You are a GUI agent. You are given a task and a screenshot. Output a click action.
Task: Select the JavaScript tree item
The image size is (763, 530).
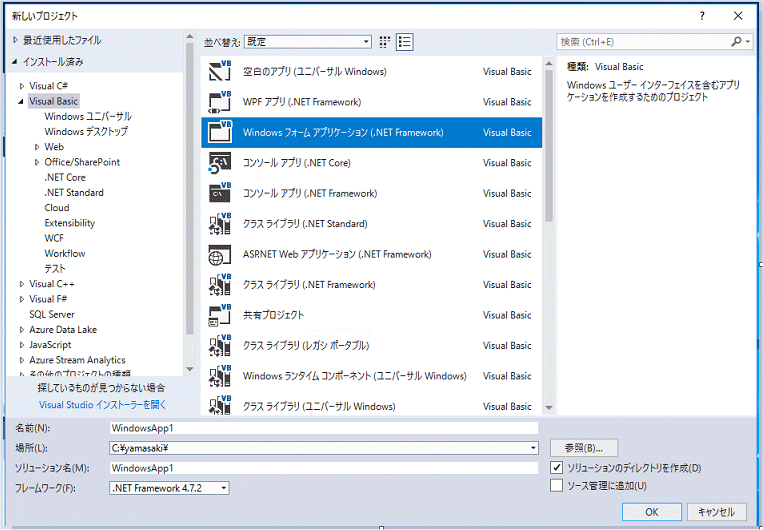pyautogui.click(x=50, y=345)
